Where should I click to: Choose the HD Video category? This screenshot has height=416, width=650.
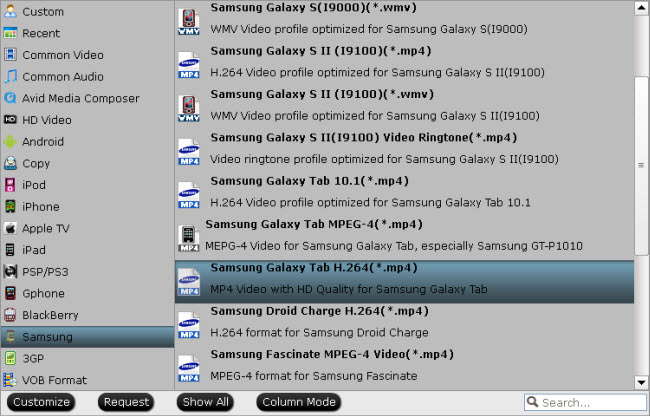coord(87,120)
